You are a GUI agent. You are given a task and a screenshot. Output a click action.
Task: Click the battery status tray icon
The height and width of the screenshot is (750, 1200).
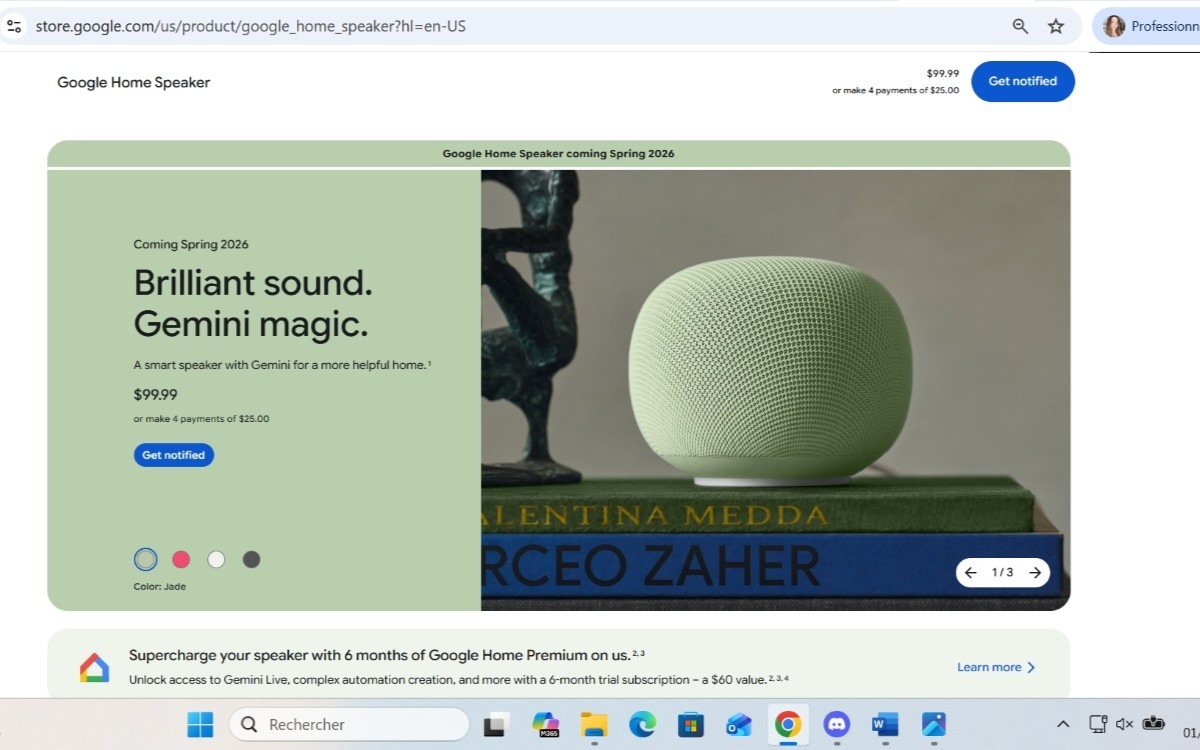(1154, 723)
